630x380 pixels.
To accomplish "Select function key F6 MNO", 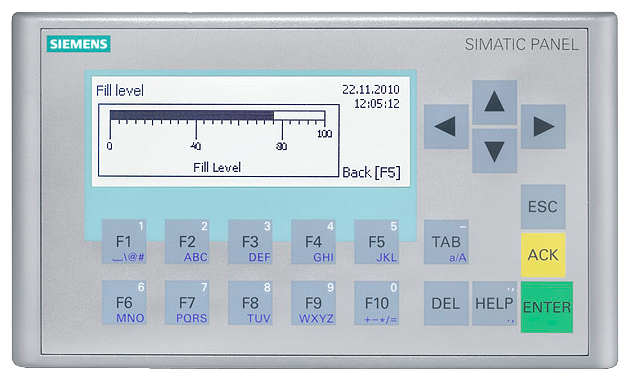I will pyautogui.click(x=124, y=303).
